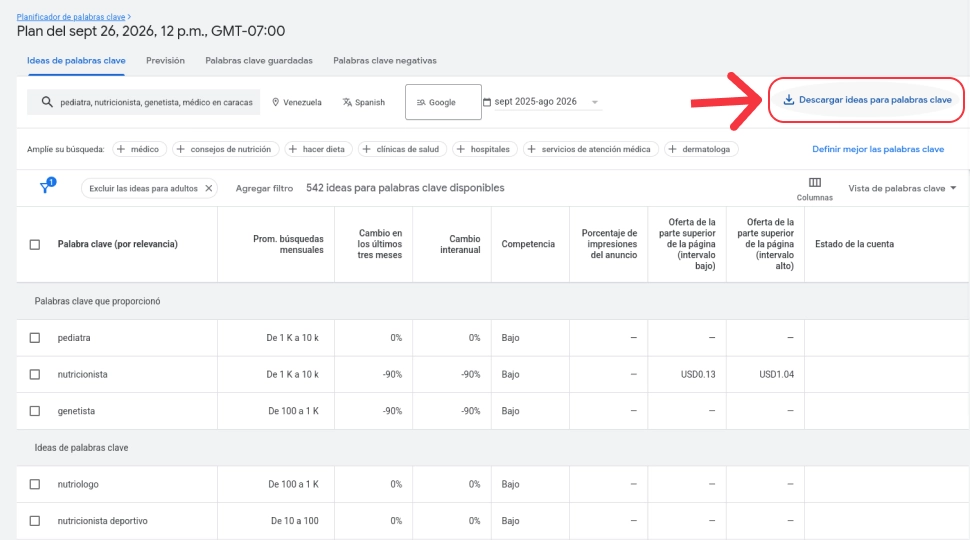Click the USD1.04 high bid value
970x540 pixels.
[x=776, y=374]
